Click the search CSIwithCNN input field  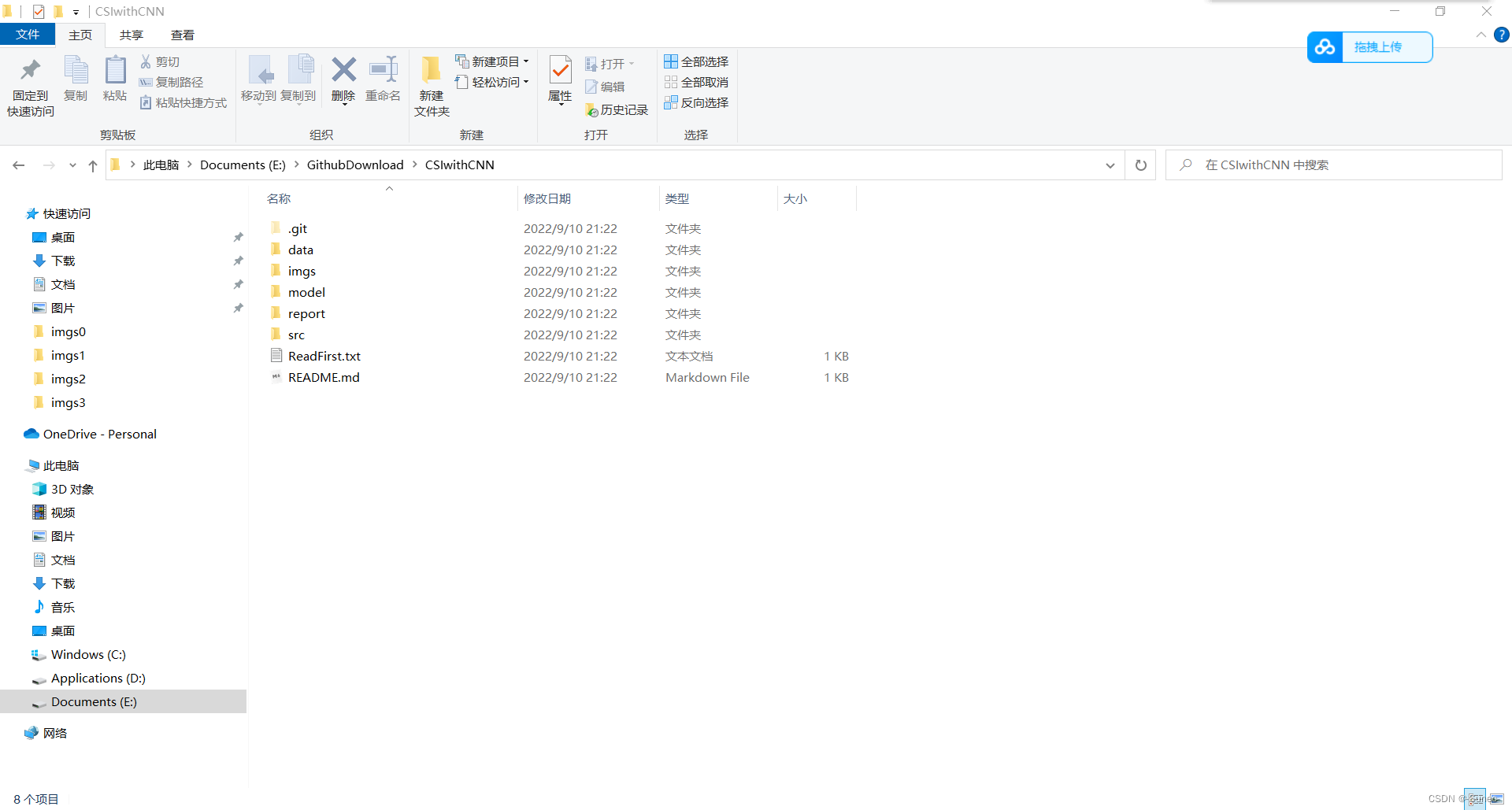pyautogui.click(x=1334, y=165)
